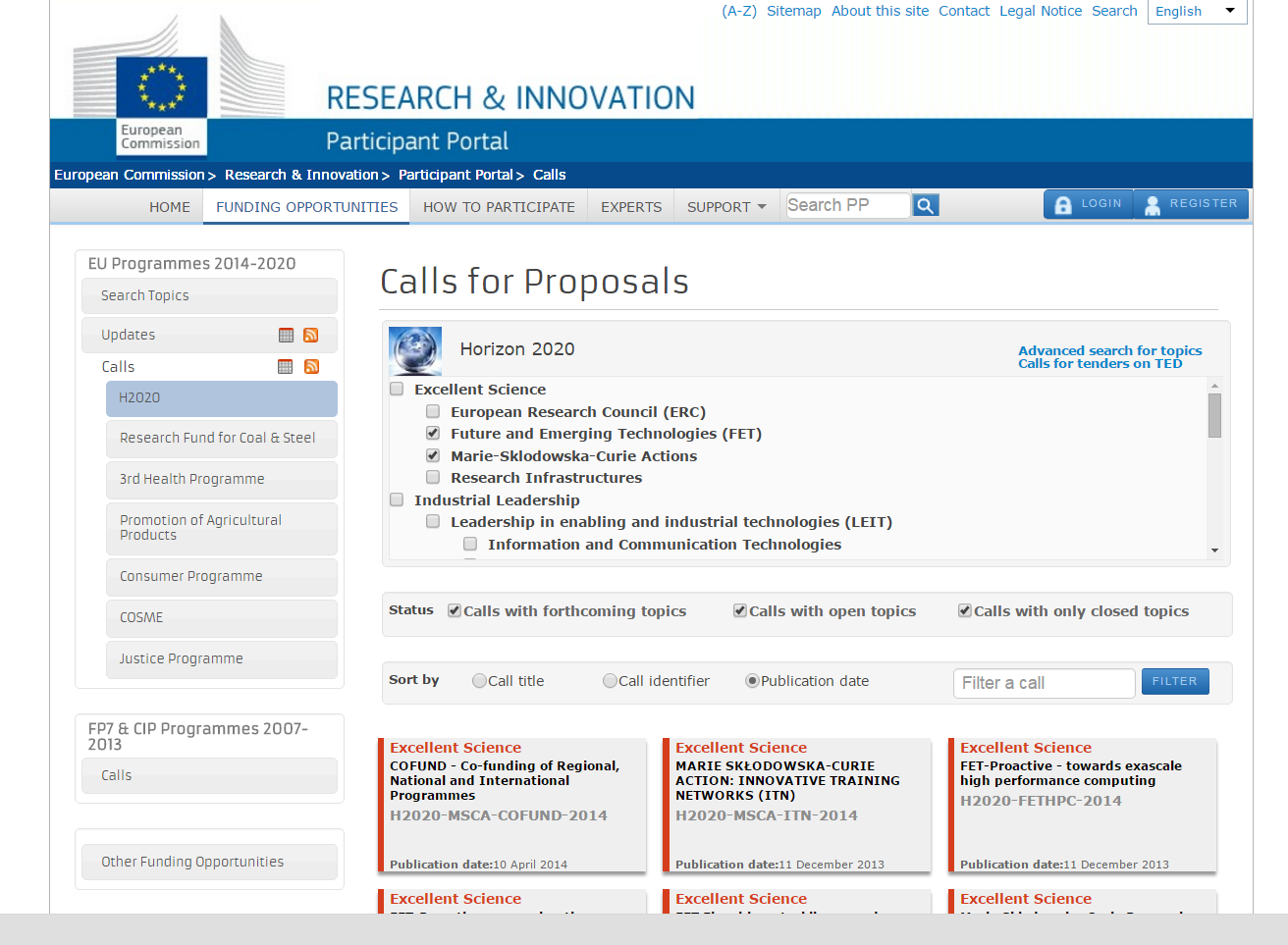Click the (A-Z) link
The image size is (1288, 945).
739,11
